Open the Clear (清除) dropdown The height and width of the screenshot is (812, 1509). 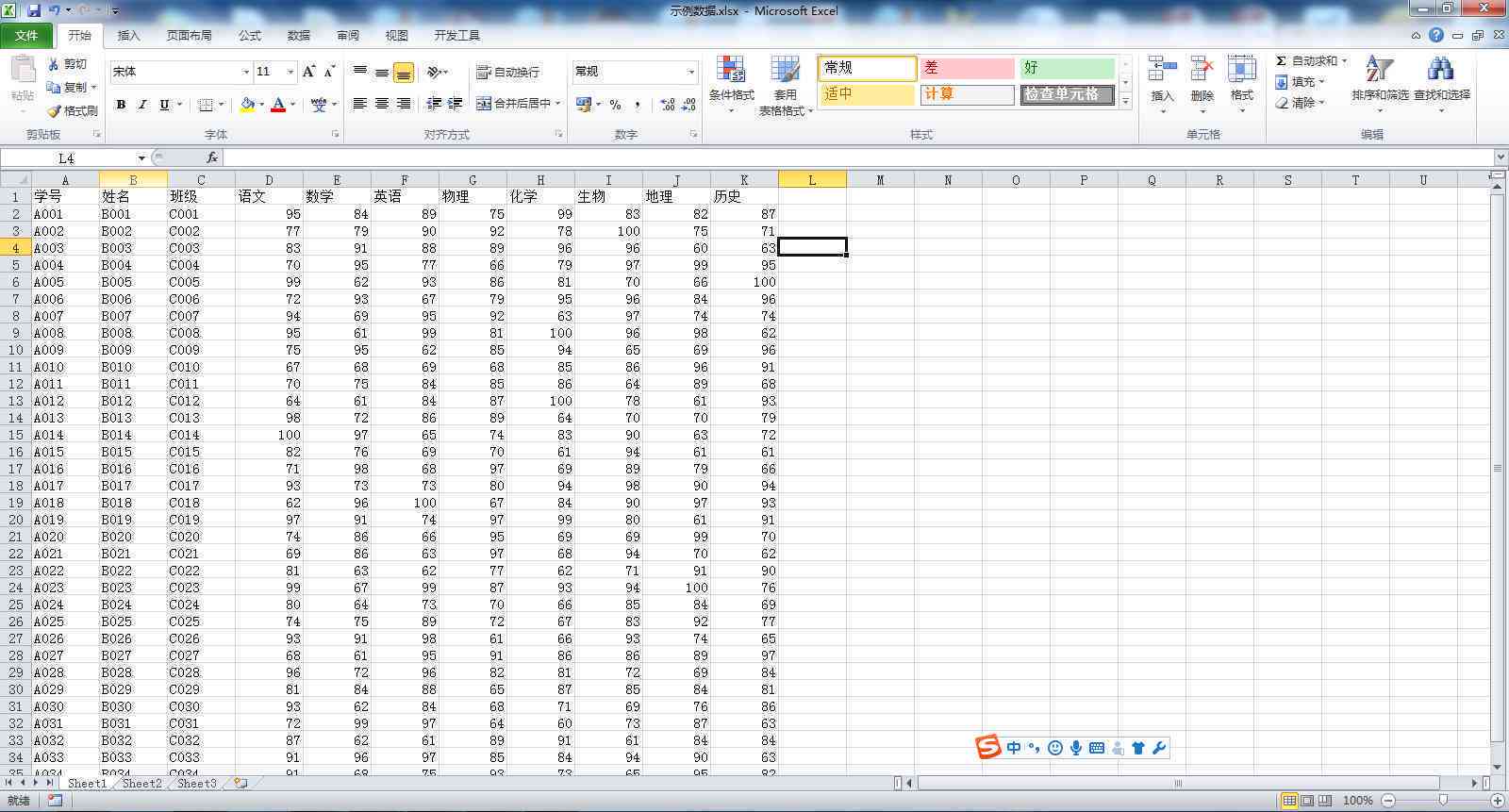click(1300, 103)
